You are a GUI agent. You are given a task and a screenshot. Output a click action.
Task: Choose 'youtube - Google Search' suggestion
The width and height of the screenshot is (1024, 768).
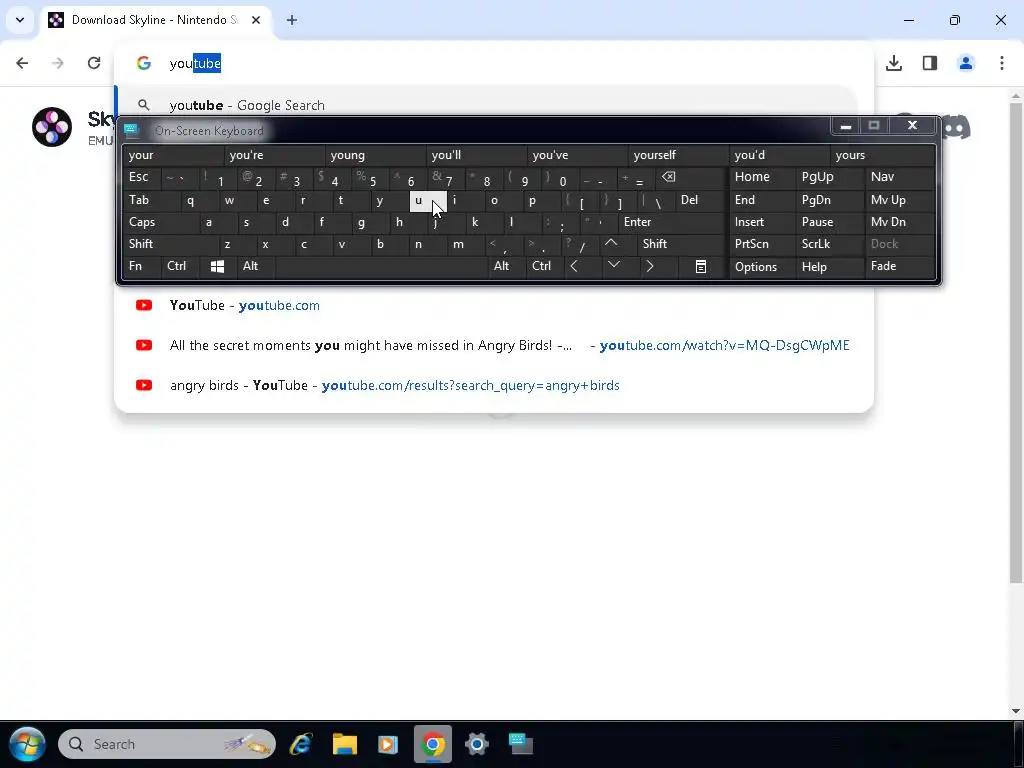[487, 105]
